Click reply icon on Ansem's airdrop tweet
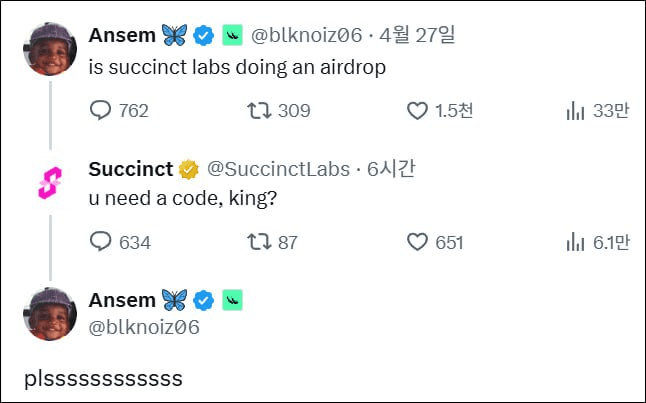646x403 pixels. click(x=101, y=111)
